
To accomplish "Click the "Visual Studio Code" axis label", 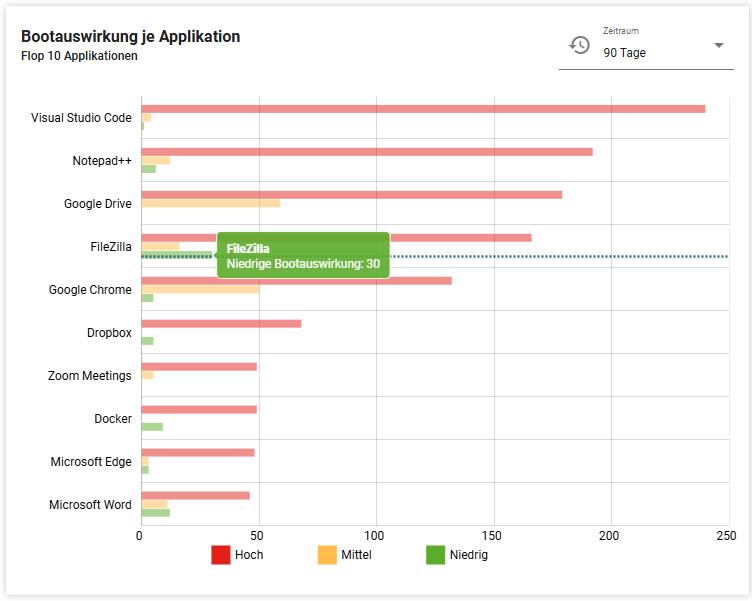I will tap(81, 118).
